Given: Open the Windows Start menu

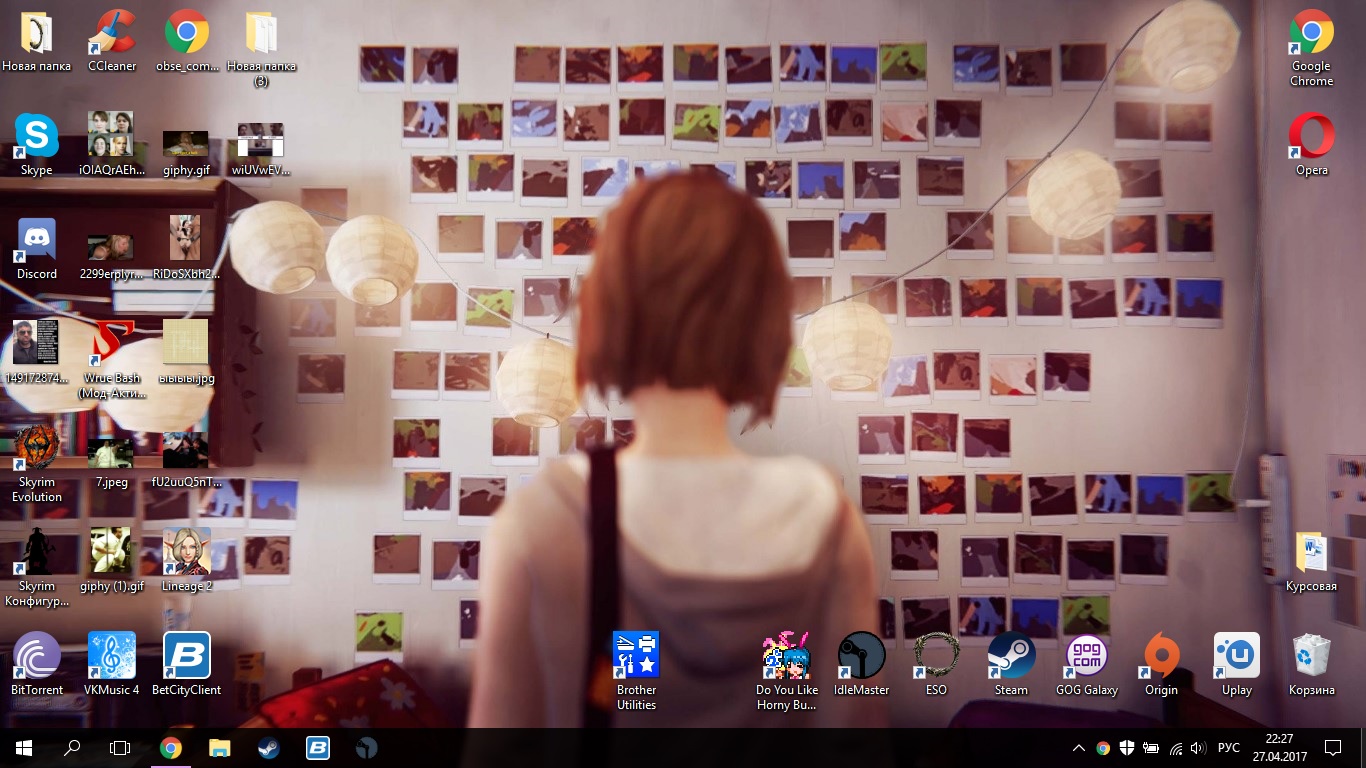Looking at the screenshot, I should (x=24, y=748).
